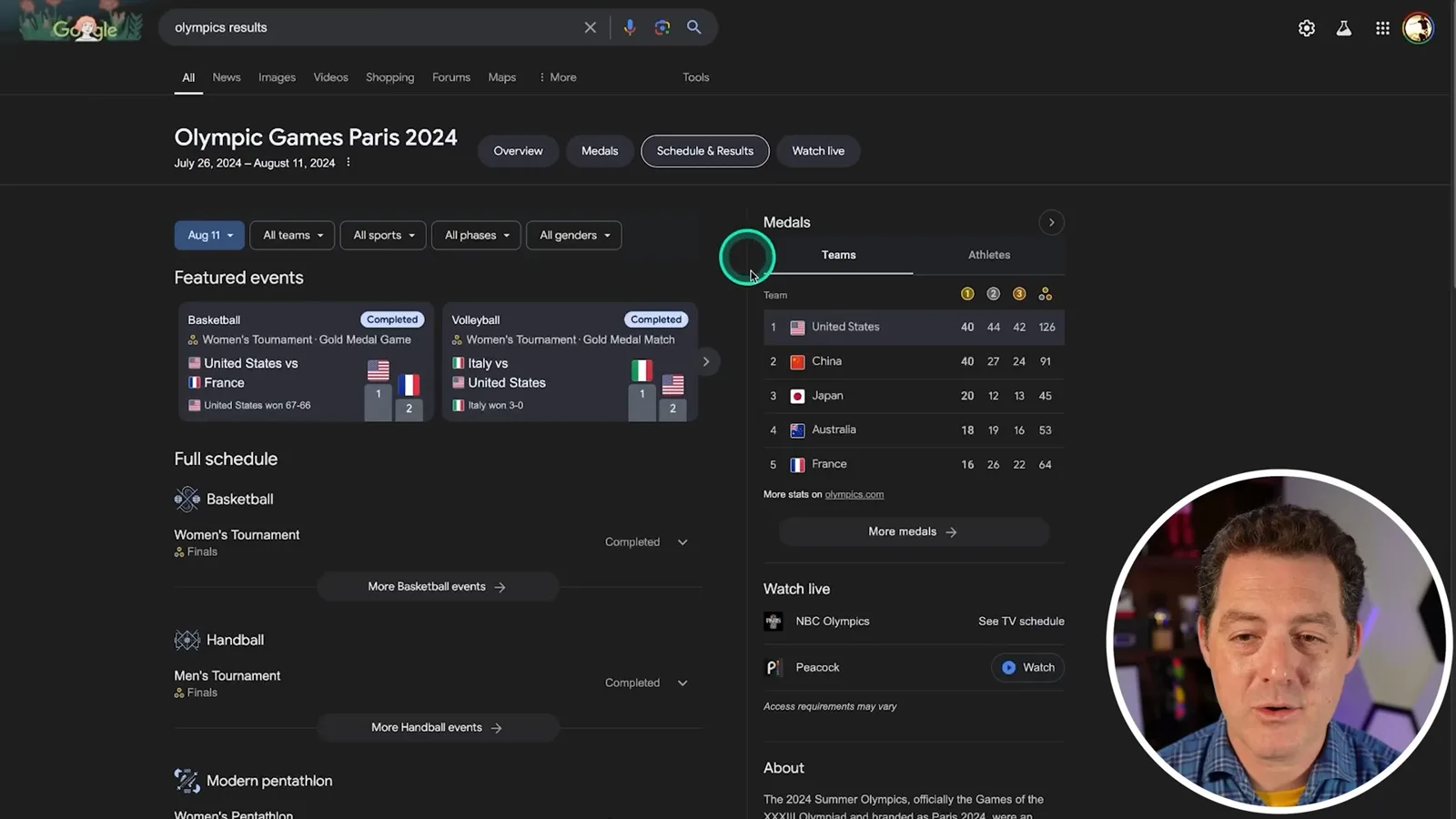Expand the Basketball Women's Tournament Completed row
Image resolution: width=1456 pixels, height=819 pixels.
[x=682, y=542]
